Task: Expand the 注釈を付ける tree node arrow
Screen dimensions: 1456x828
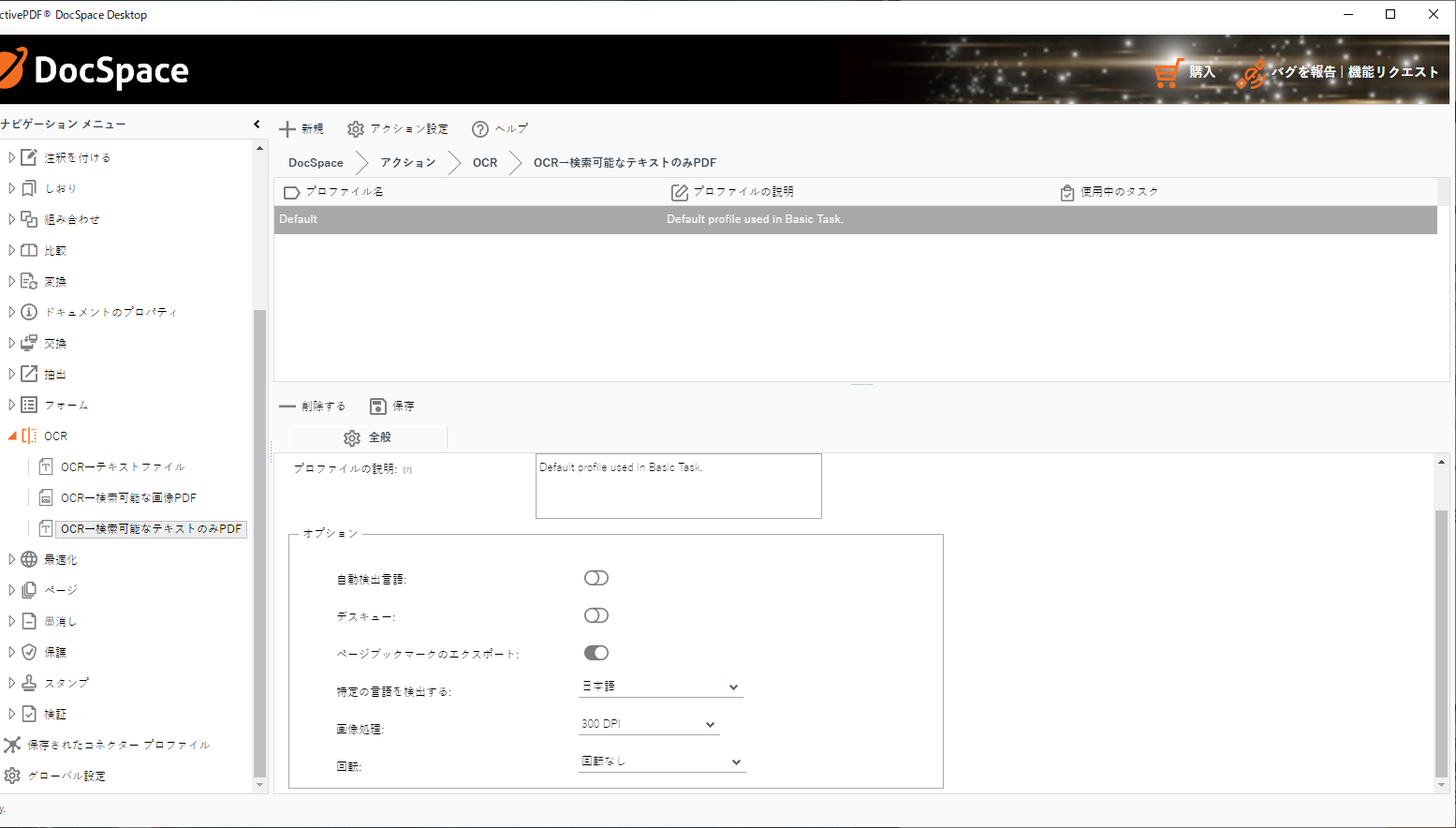Action: 11,157
